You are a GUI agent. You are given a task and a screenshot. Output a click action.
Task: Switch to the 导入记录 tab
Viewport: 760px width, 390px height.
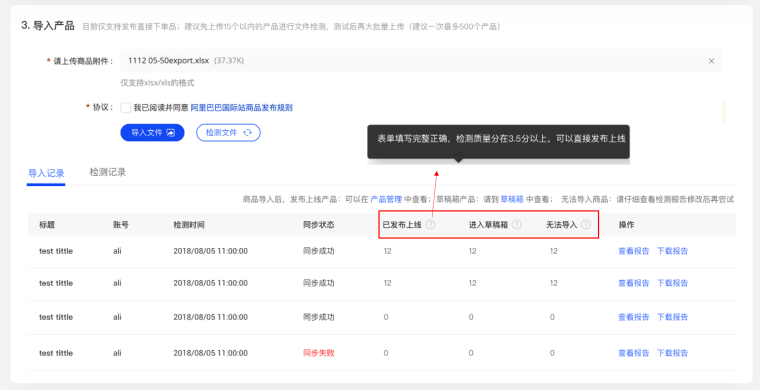[x=46, y=173]
